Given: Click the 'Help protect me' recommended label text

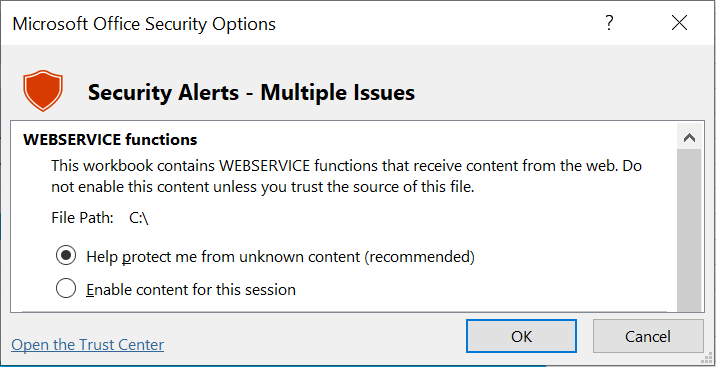Looking at the screenshot, I should (280, 257).
